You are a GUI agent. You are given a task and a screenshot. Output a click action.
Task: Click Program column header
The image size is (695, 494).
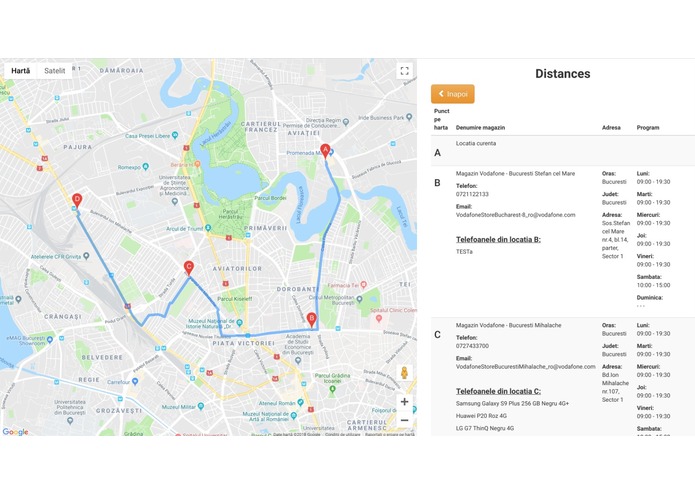point(648,128)
